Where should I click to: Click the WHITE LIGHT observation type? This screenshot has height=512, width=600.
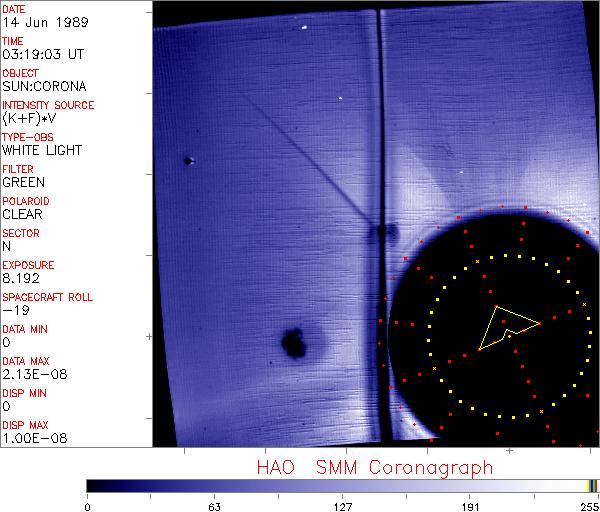click(x=42, y=150)
